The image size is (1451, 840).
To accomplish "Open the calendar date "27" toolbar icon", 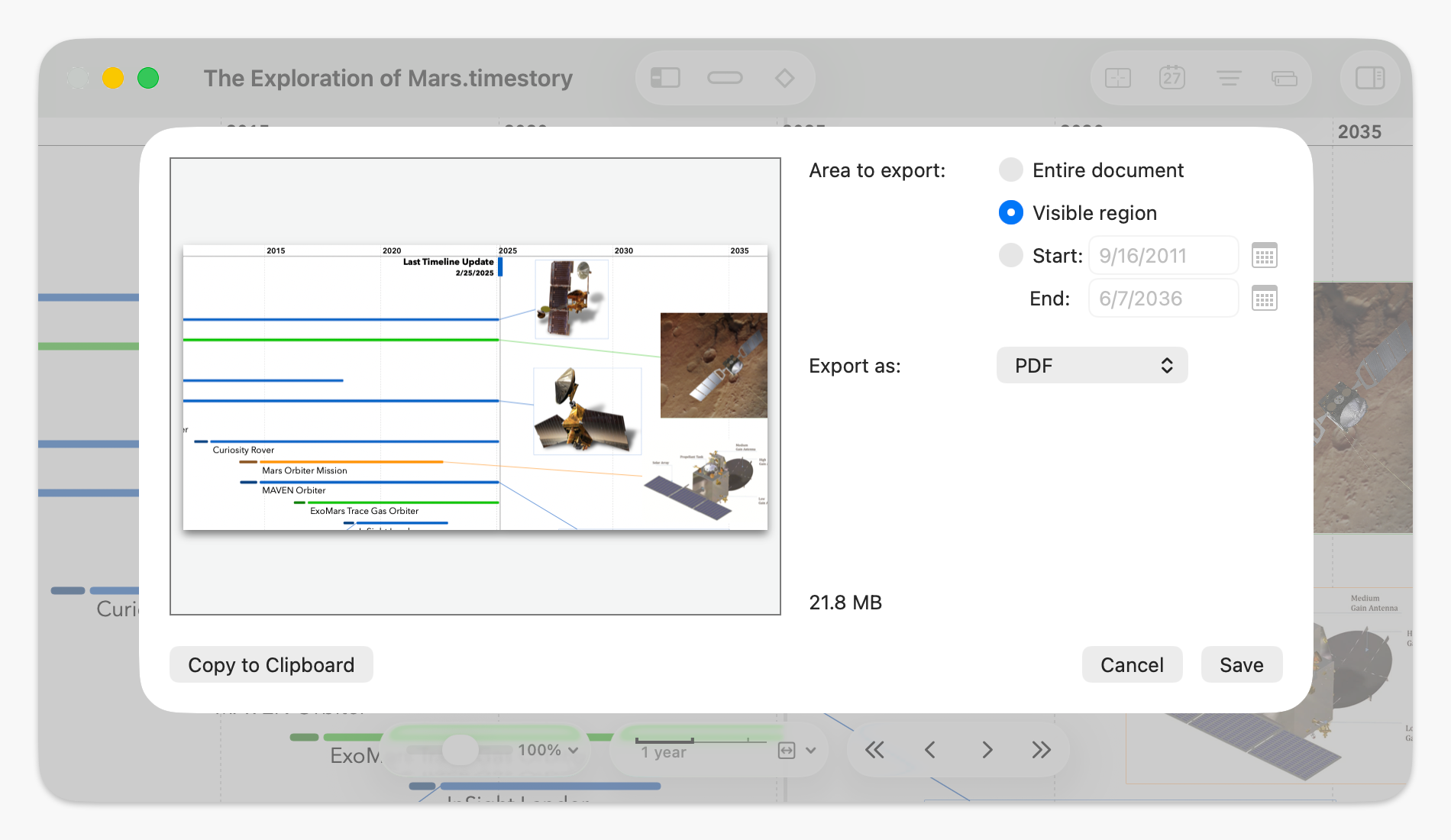I will click(x=1171, y=77).
